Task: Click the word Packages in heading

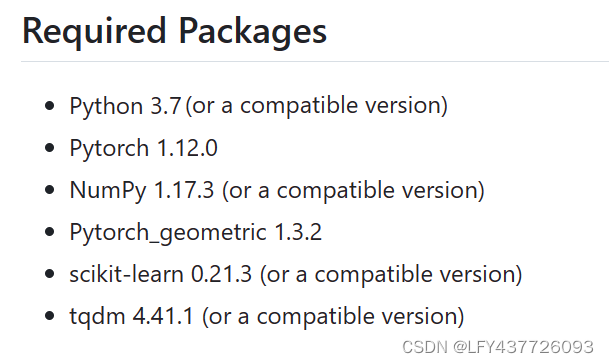Action: coord(252,33)
